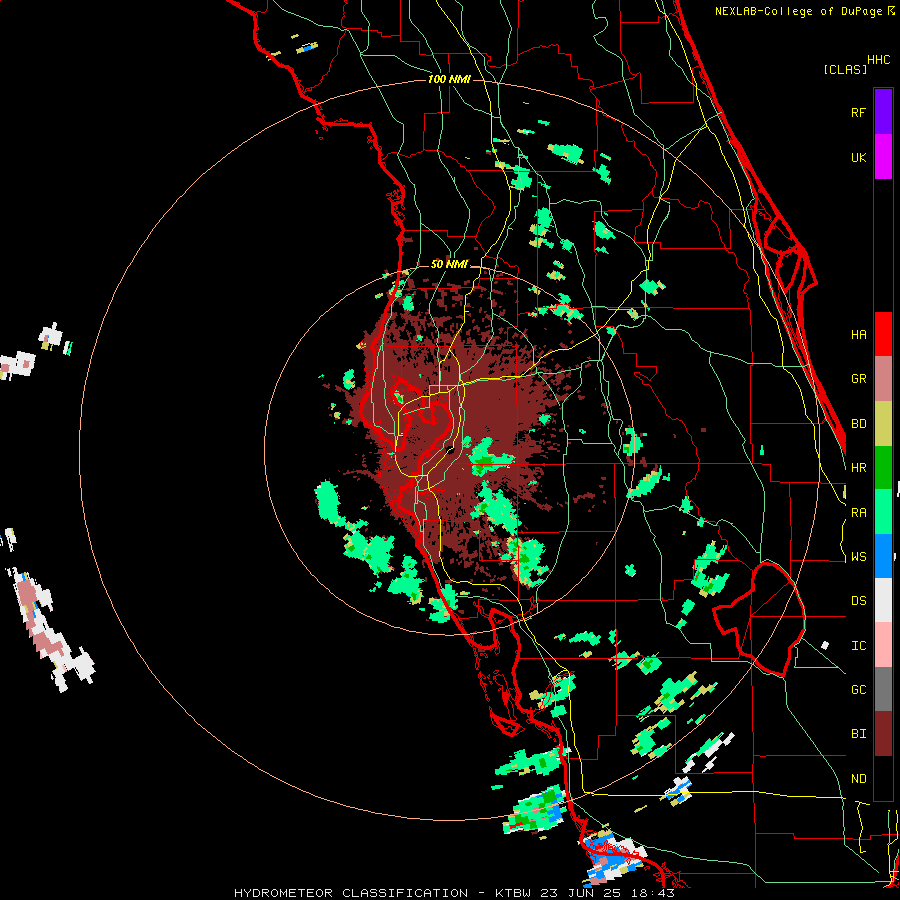Click the RF legend label
Image resolution: width=900 pixels, height=900 pixels.
(x=858, y=112)
